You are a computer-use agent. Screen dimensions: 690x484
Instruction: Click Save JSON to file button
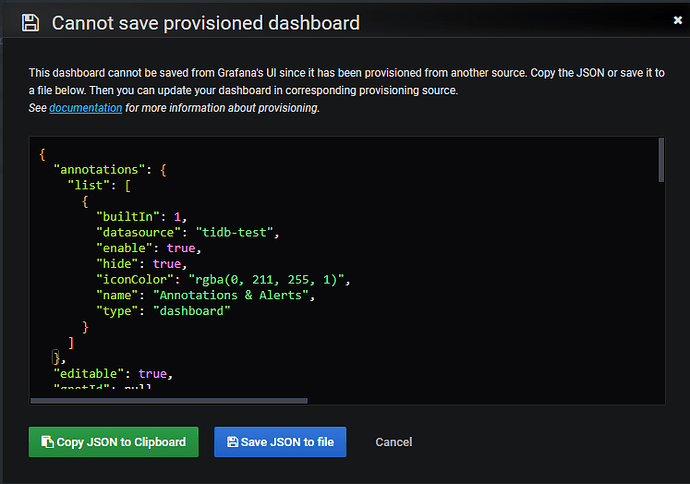[280, 442]
